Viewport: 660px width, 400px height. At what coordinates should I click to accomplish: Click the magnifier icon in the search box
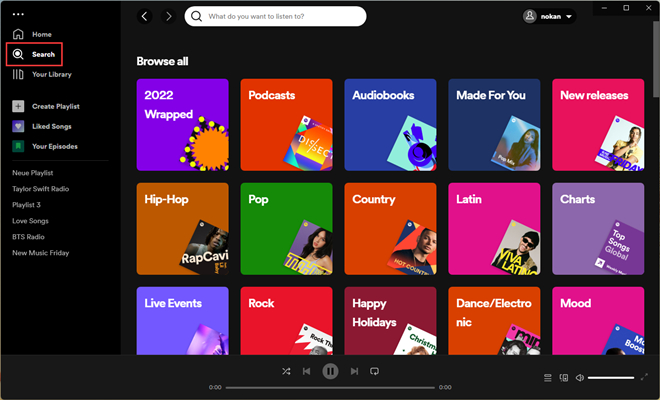pyautogui.click(x=196, y=16)
